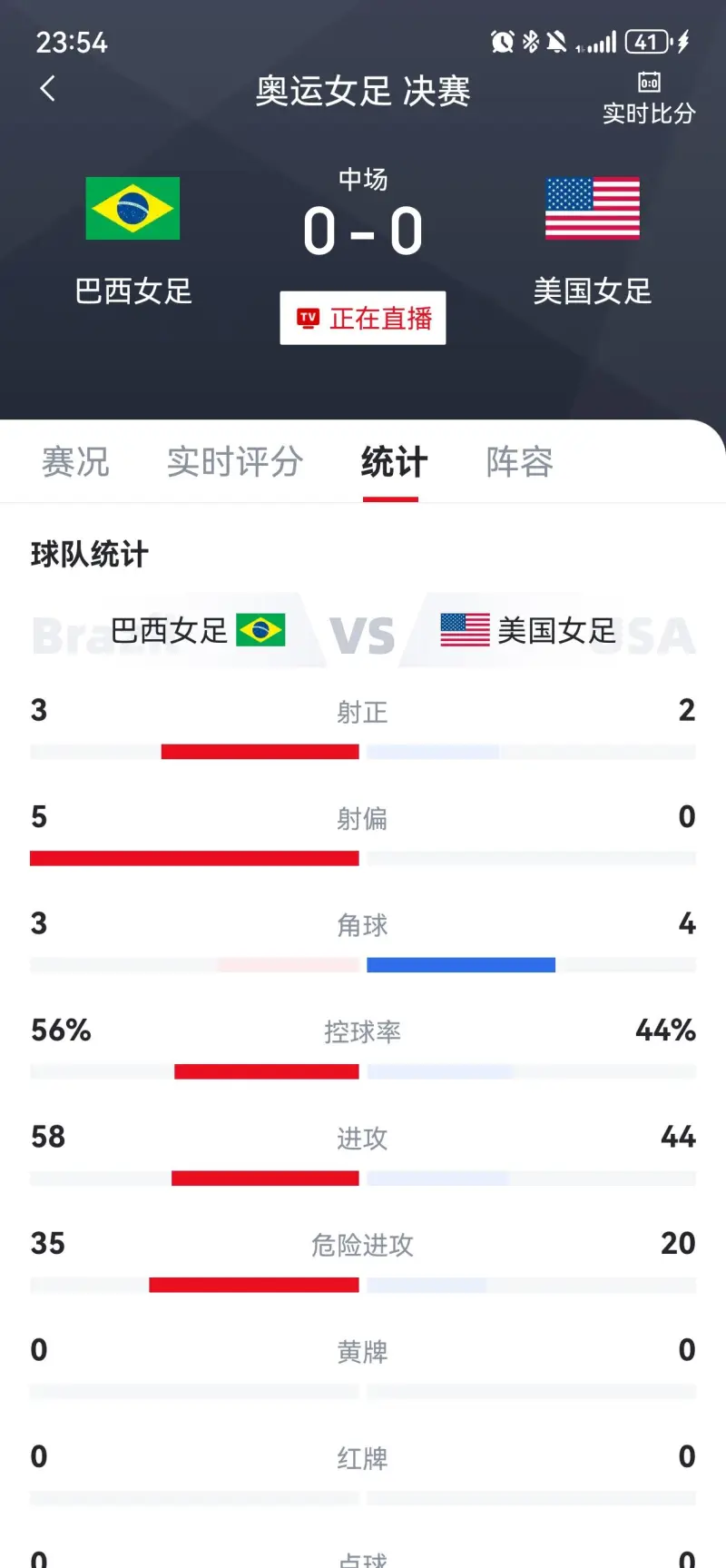Image resolution: width=726 pixels, height=1568 pixels.
Task: Tap the red TV icon in the live button
Action: click(x=309, y=319)
